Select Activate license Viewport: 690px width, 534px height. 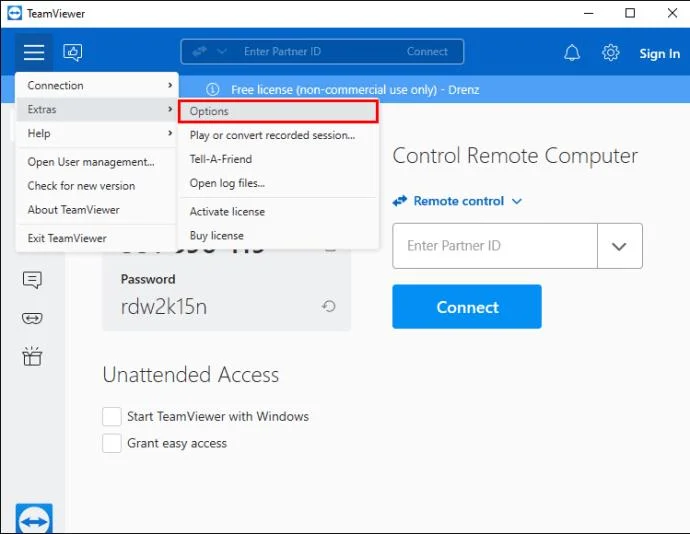point(278,212)
